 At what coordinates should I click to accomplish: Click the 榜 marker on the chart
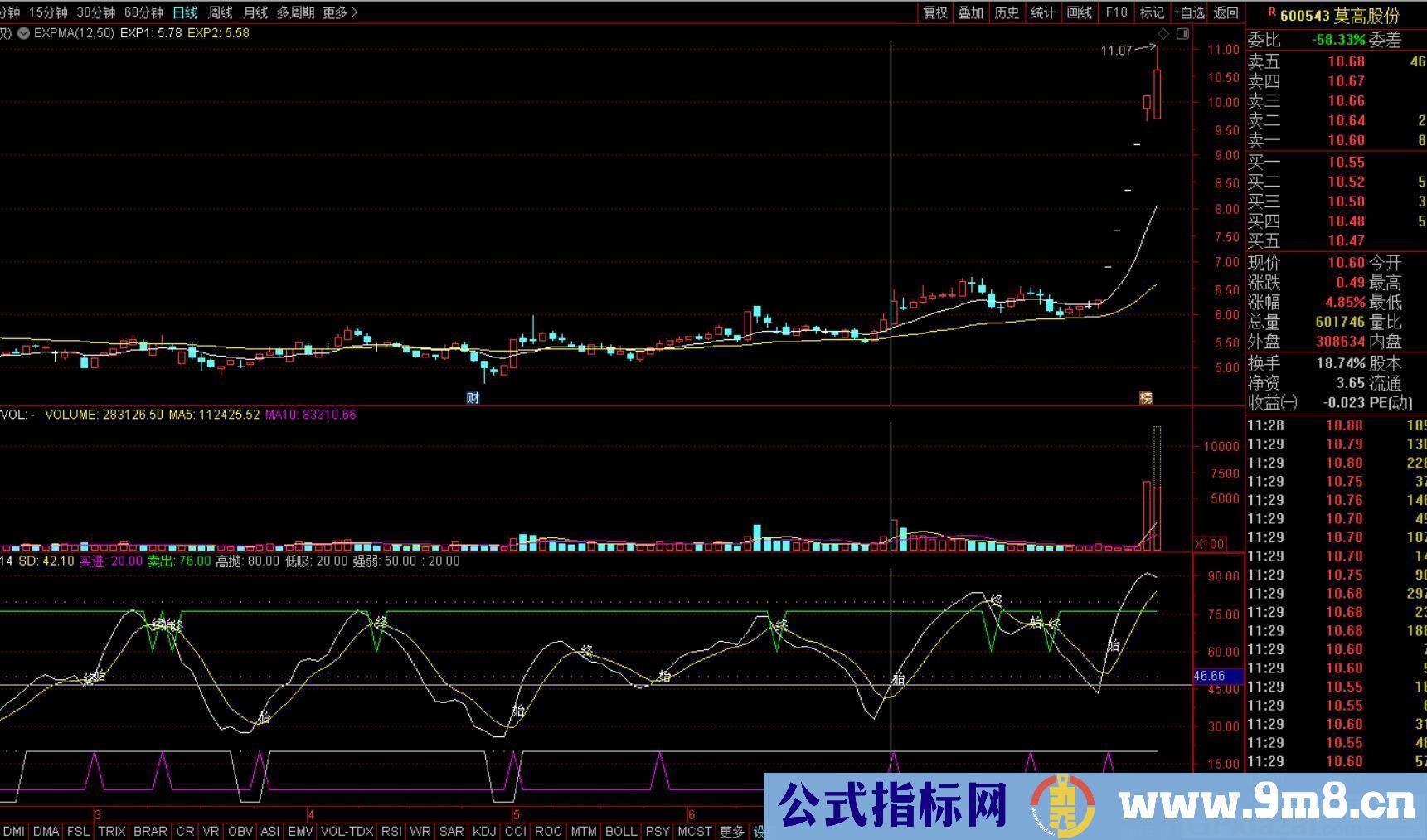click(x=1146, y=398)
